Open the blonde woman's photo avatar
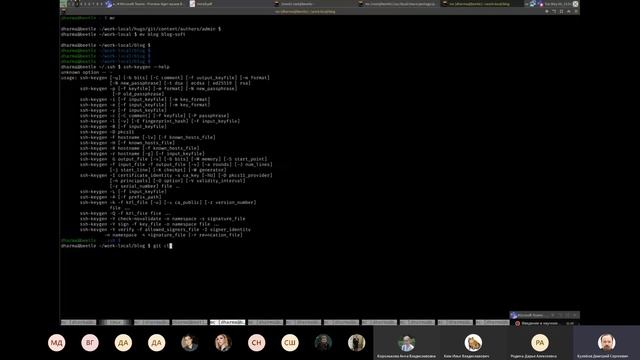The image size is (640, 360). point(223,343)
